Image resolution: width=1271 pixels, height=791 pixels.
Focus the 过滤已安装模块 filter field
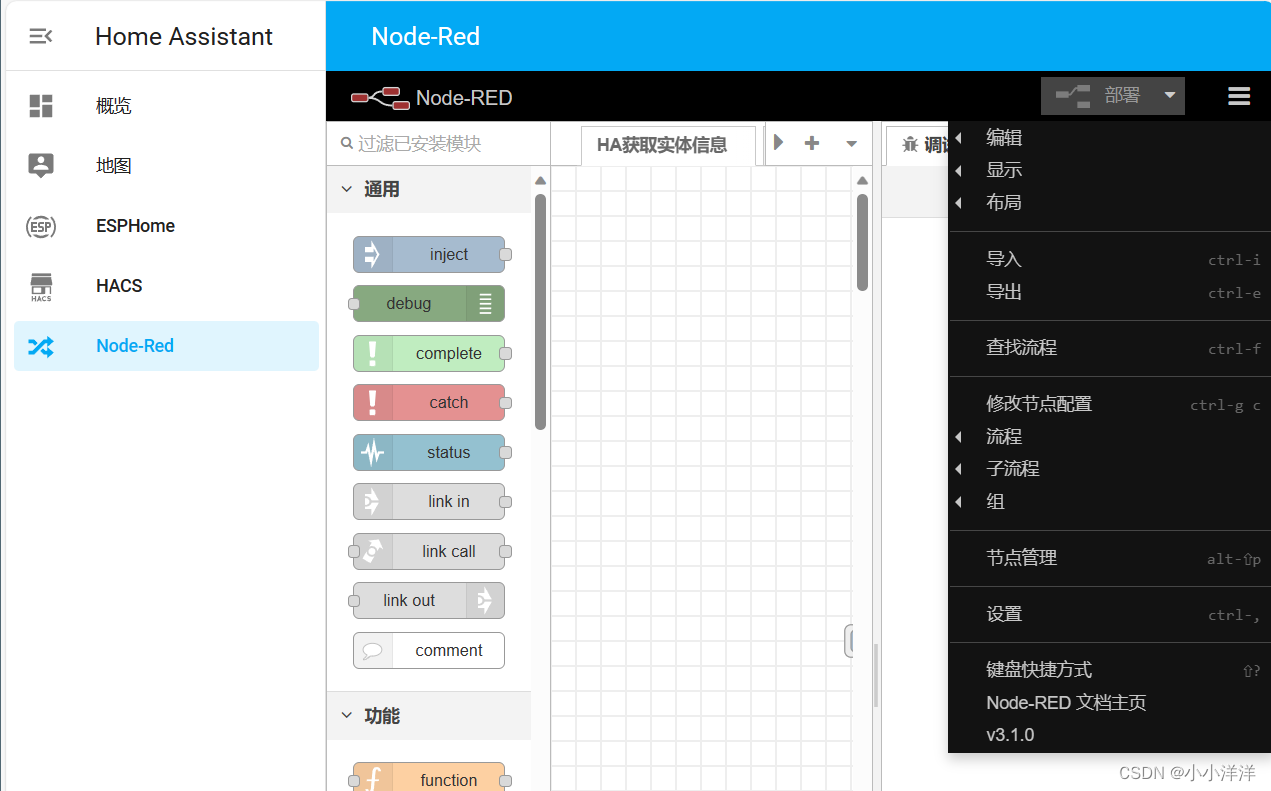coord(438,144)
